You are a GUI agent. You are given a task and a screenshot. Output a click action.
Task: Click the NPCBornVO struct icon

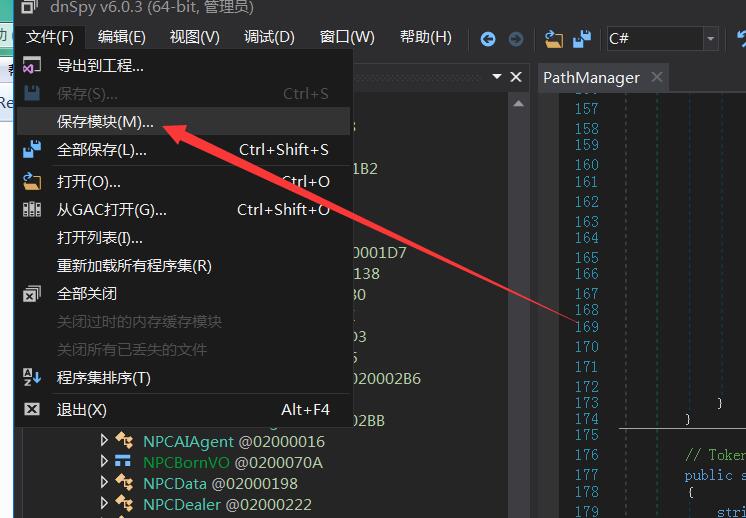coord(124,462)
